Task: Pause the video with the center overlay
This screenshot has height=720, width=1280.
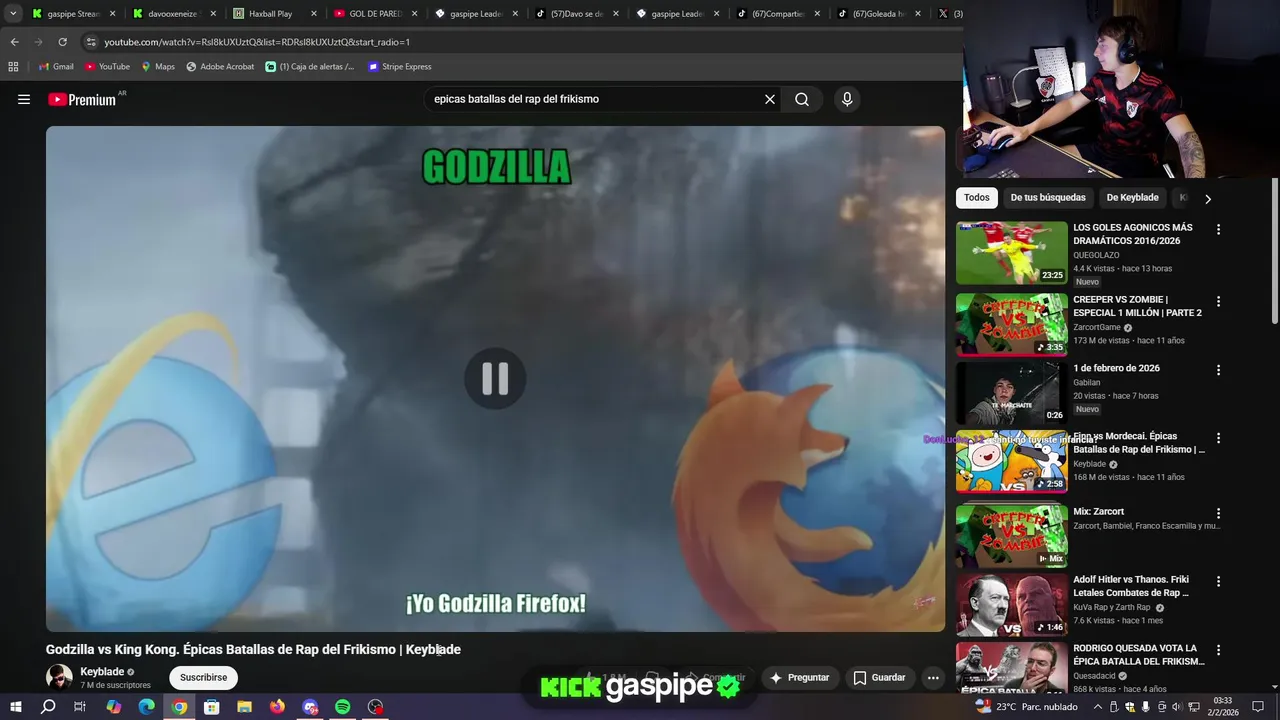Action: [x=495, y=378]
